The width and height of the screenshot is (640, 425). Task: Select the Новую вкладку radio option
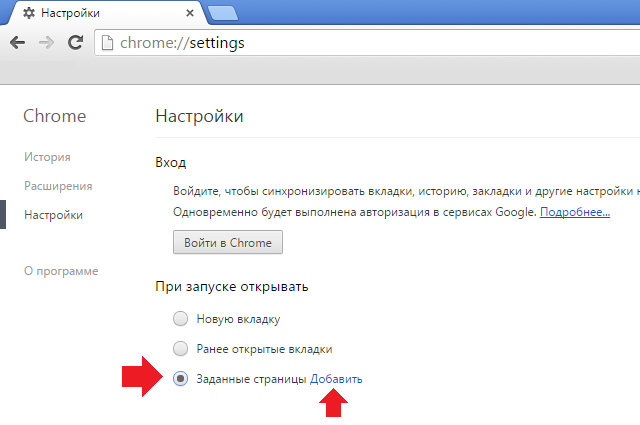(180, 319)
